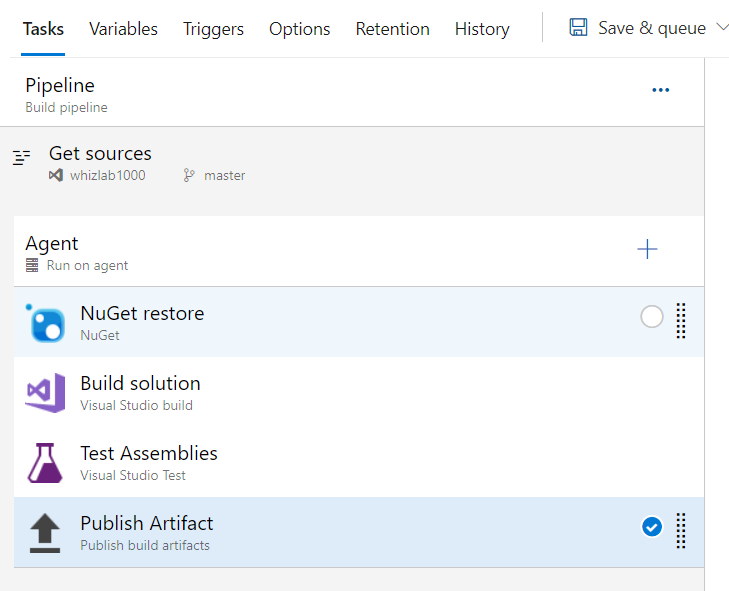Click the Test Assemblies flask icon

point(45,462)
